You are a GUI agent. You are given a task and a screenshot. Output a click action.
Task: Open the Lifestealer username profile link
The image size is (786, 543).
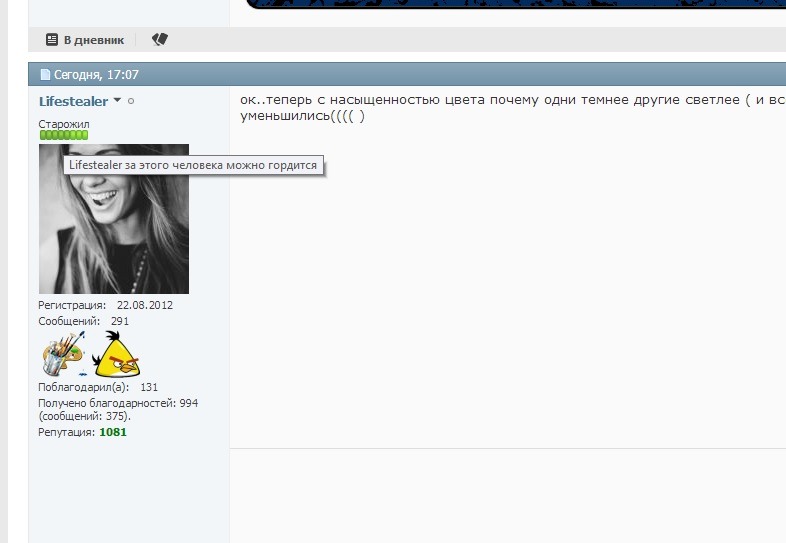point(73,101)
